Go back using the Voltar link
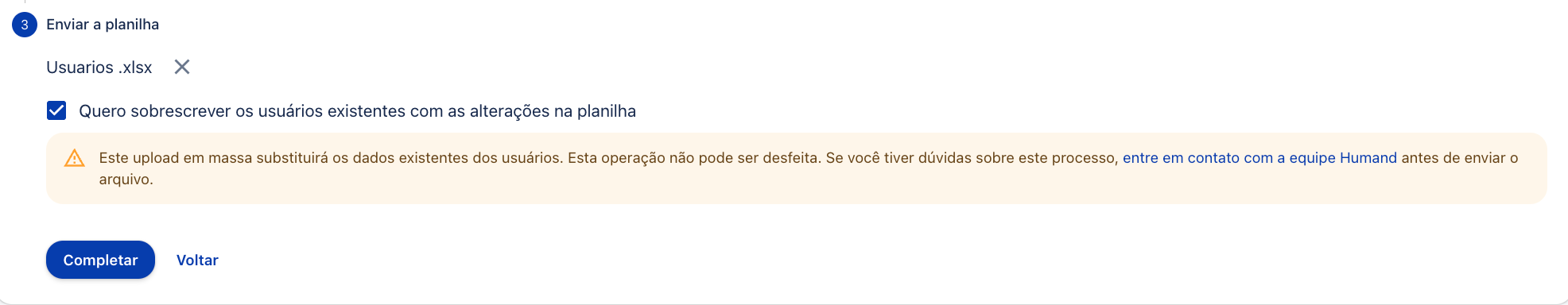 click(x=197, y=260)
